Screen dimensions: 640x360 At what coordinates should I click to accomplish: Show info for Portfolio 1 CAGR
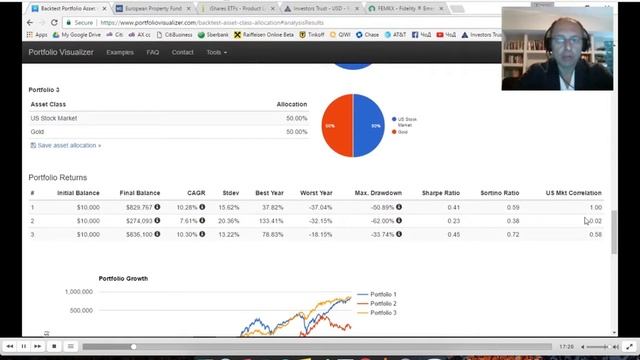click(x=202, y=207)
